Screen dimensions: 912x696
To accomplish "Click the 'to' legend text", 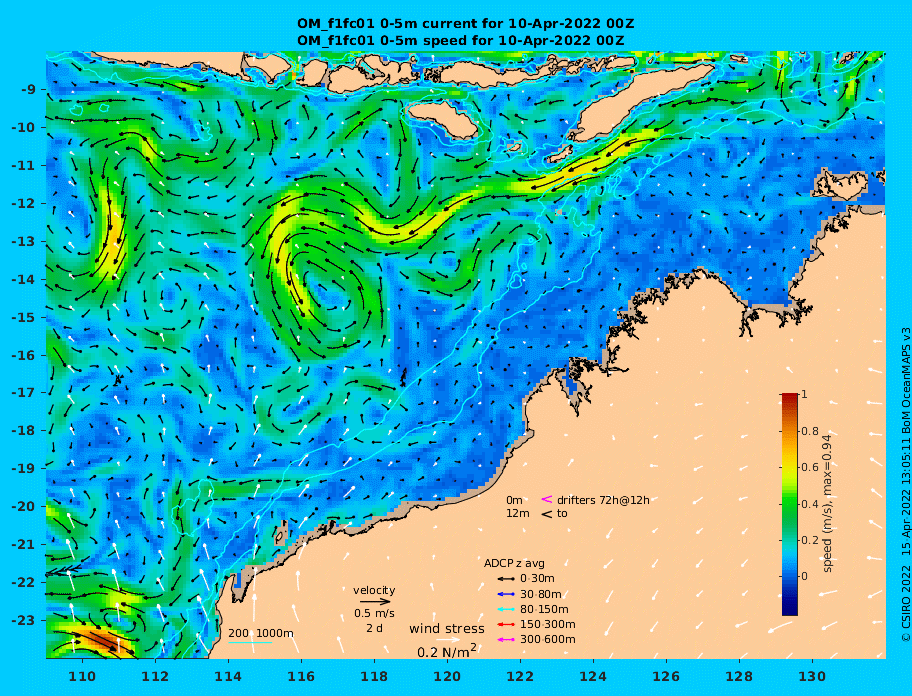I will click(x=562, y=513).
